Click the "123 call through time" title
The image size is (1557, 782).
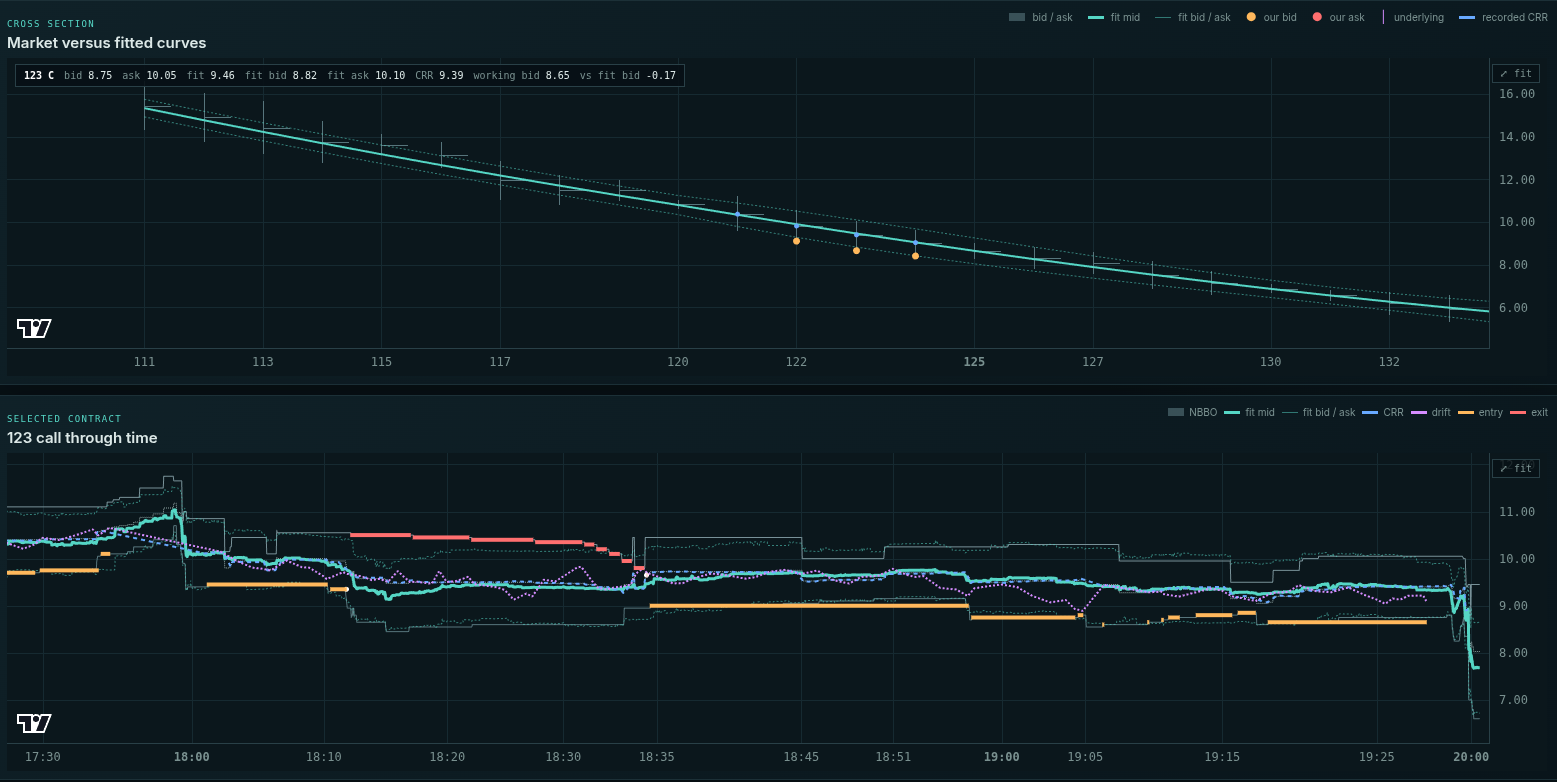pos(82,438)
